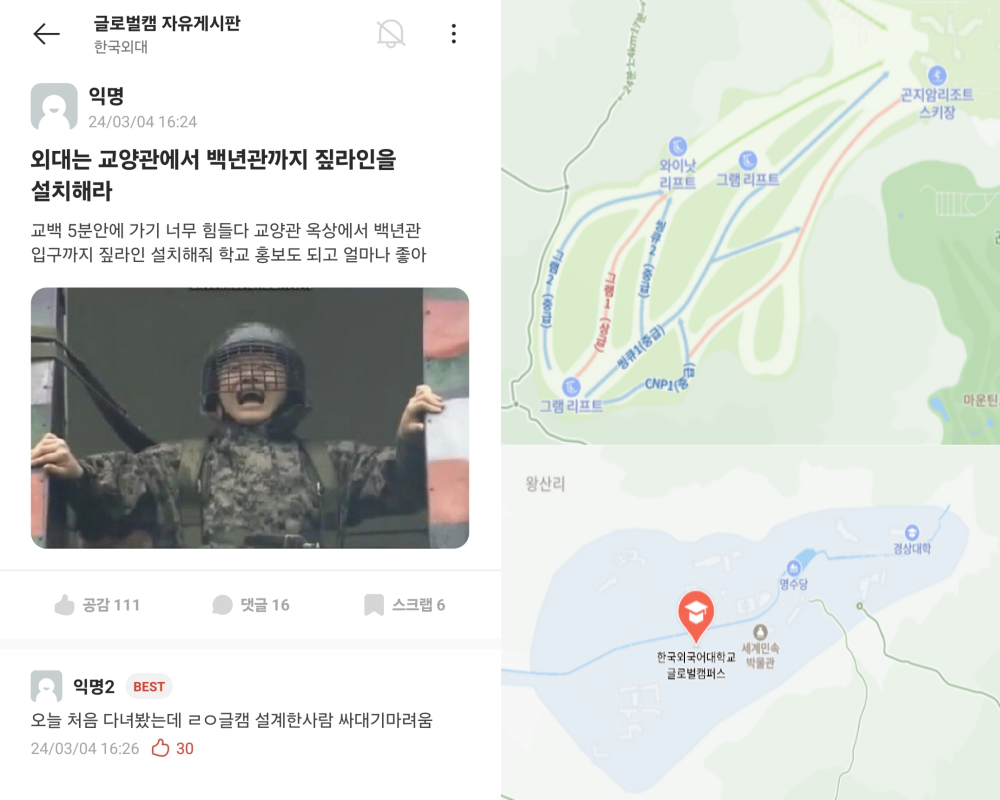The width and height of the screenshot is (1000, 800).
Task: Open 글로벌캠 자유게시판 board title
Action: (167, 23)
